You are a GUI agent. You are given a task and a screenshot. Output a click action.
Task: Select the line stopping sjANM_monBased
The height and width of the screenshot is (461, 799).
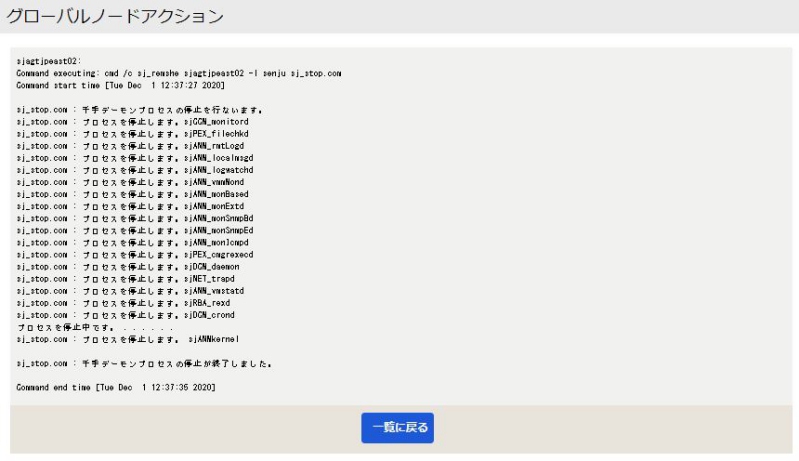click(x=132, y=195)
